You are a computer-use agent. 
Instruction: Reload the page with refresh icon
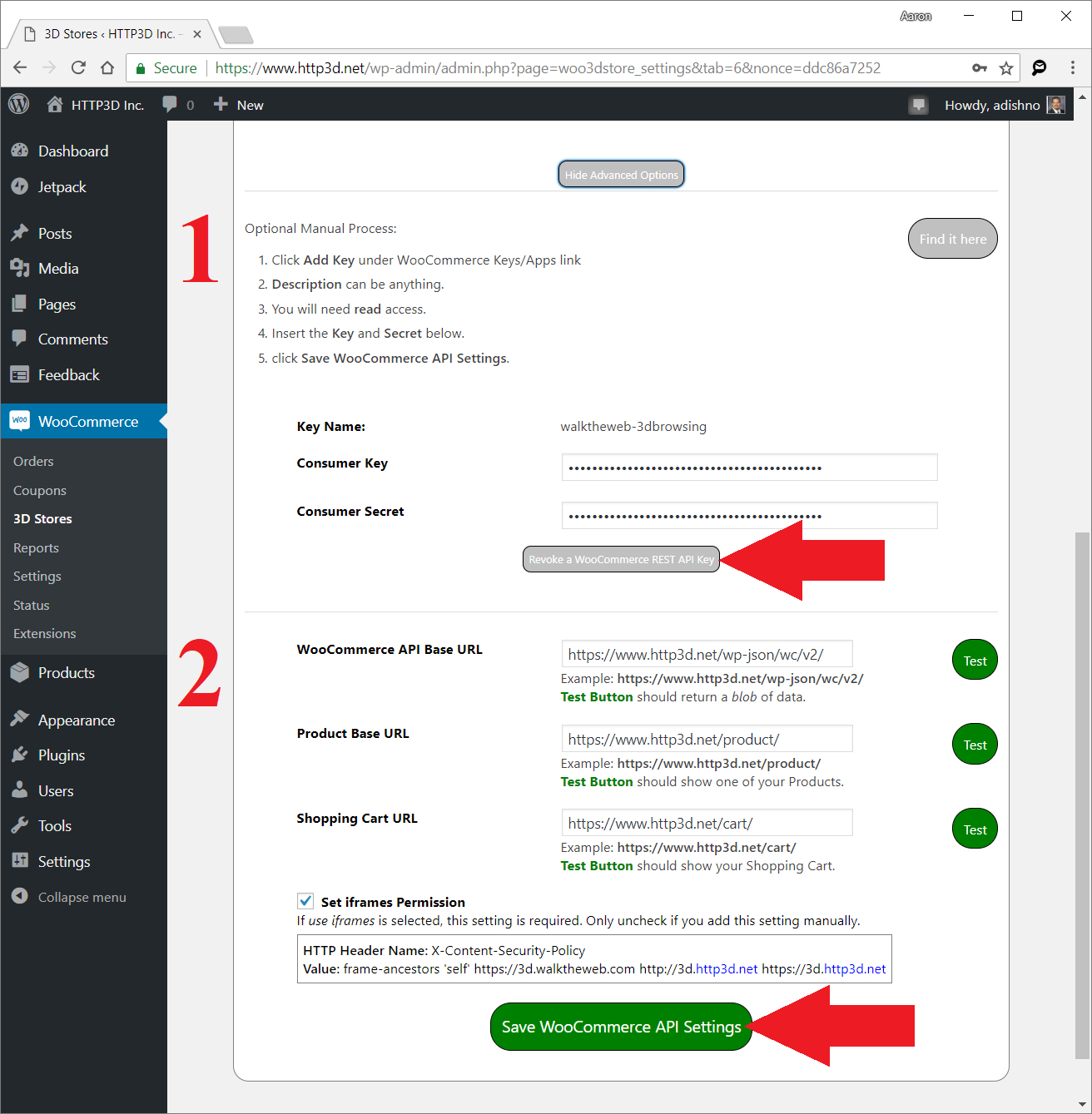[x=78, y=68]
